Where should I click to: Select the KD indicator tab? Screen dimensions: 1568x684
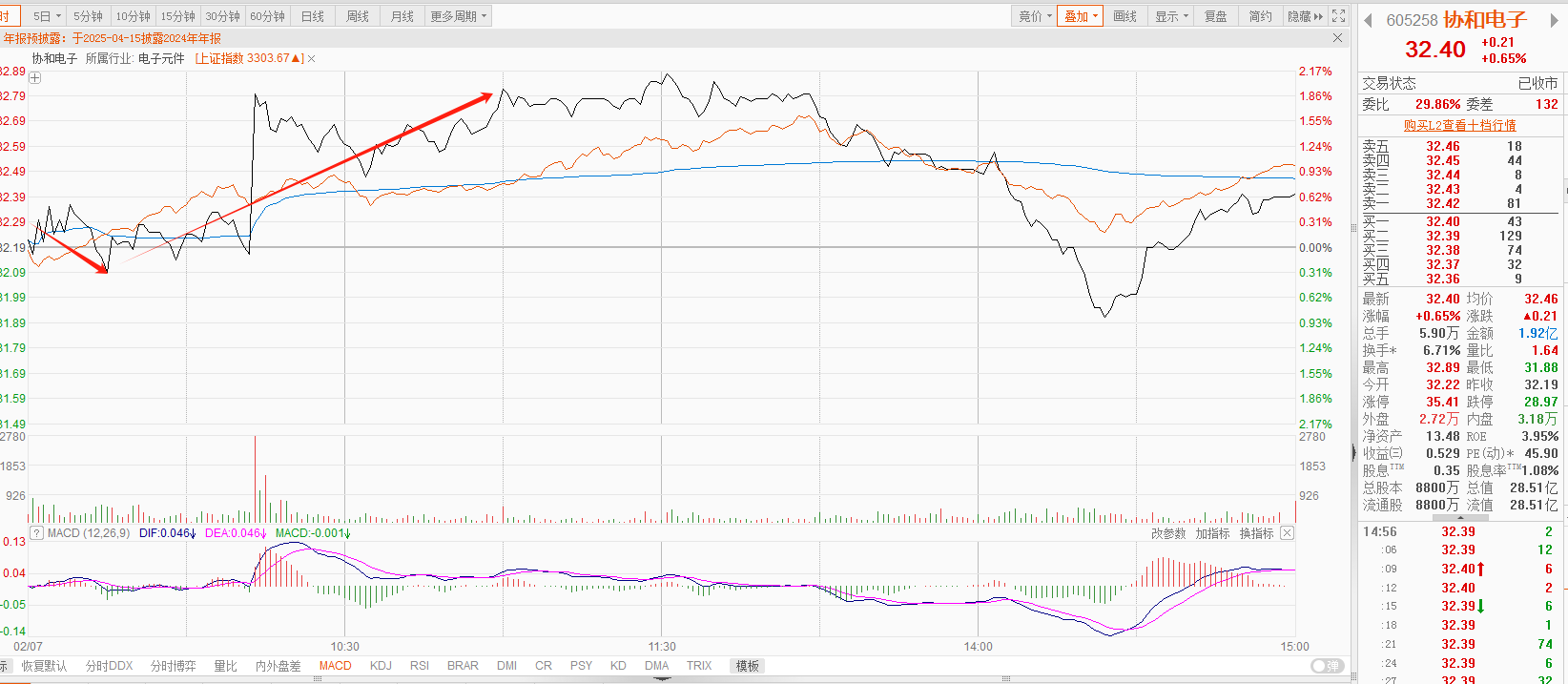[618, 666]
